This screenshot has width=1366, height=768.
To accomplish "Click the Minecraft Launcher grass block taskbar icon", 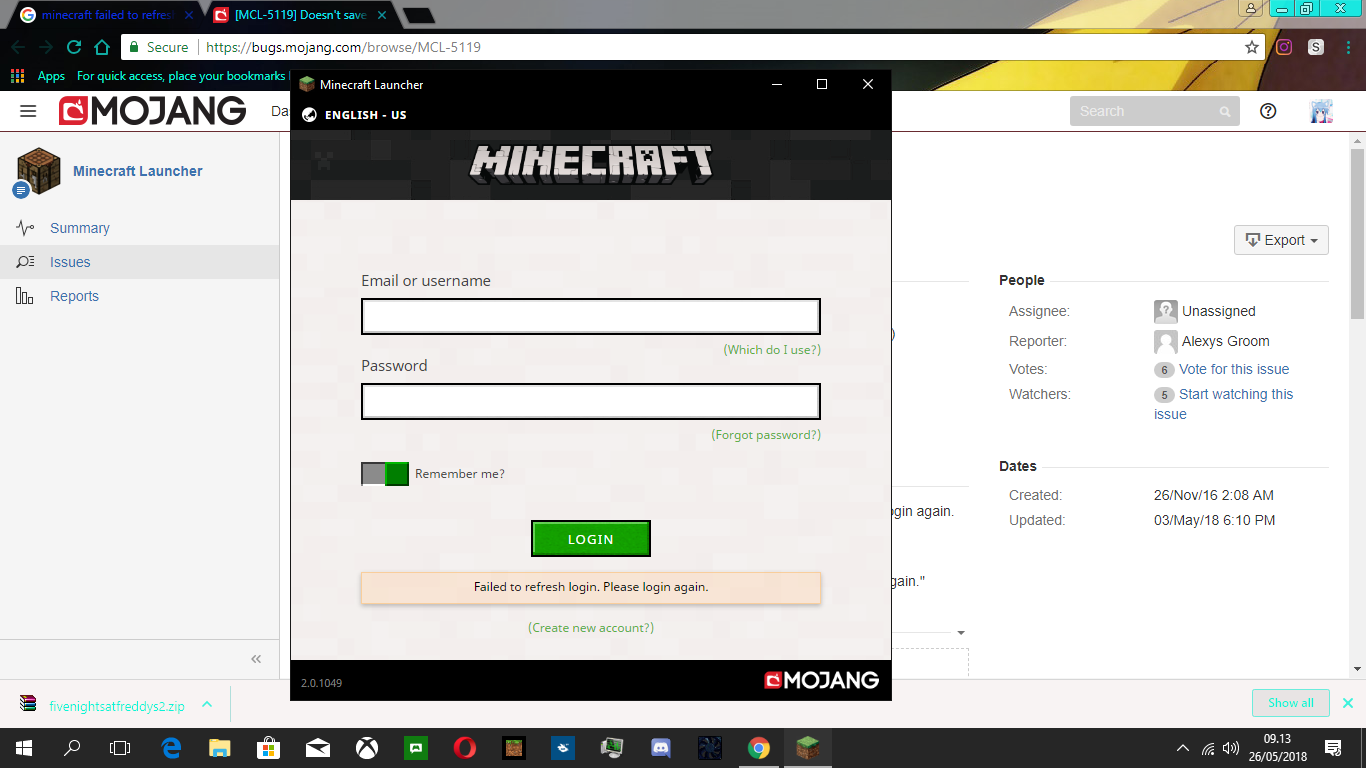I will pyautogui.click(x=808, y=747).
